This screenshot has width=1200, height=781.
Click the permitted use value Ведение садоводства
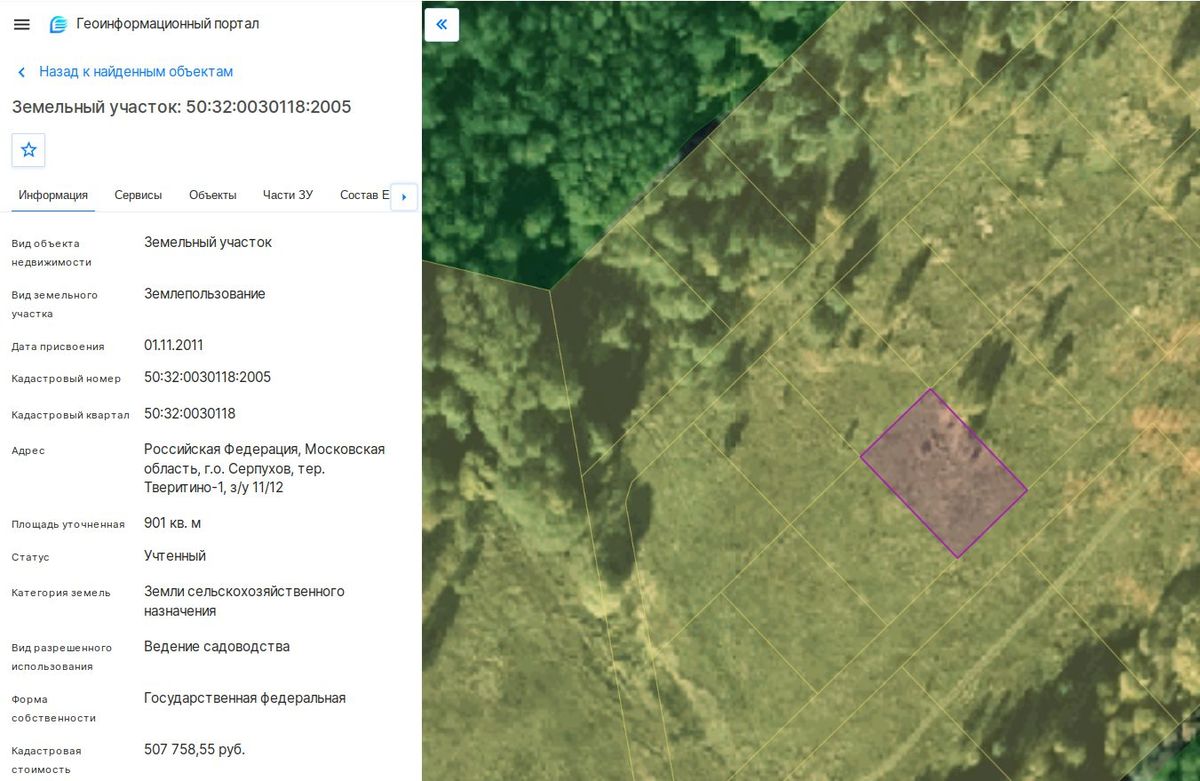pyautogui.click(x=217, y=646)
